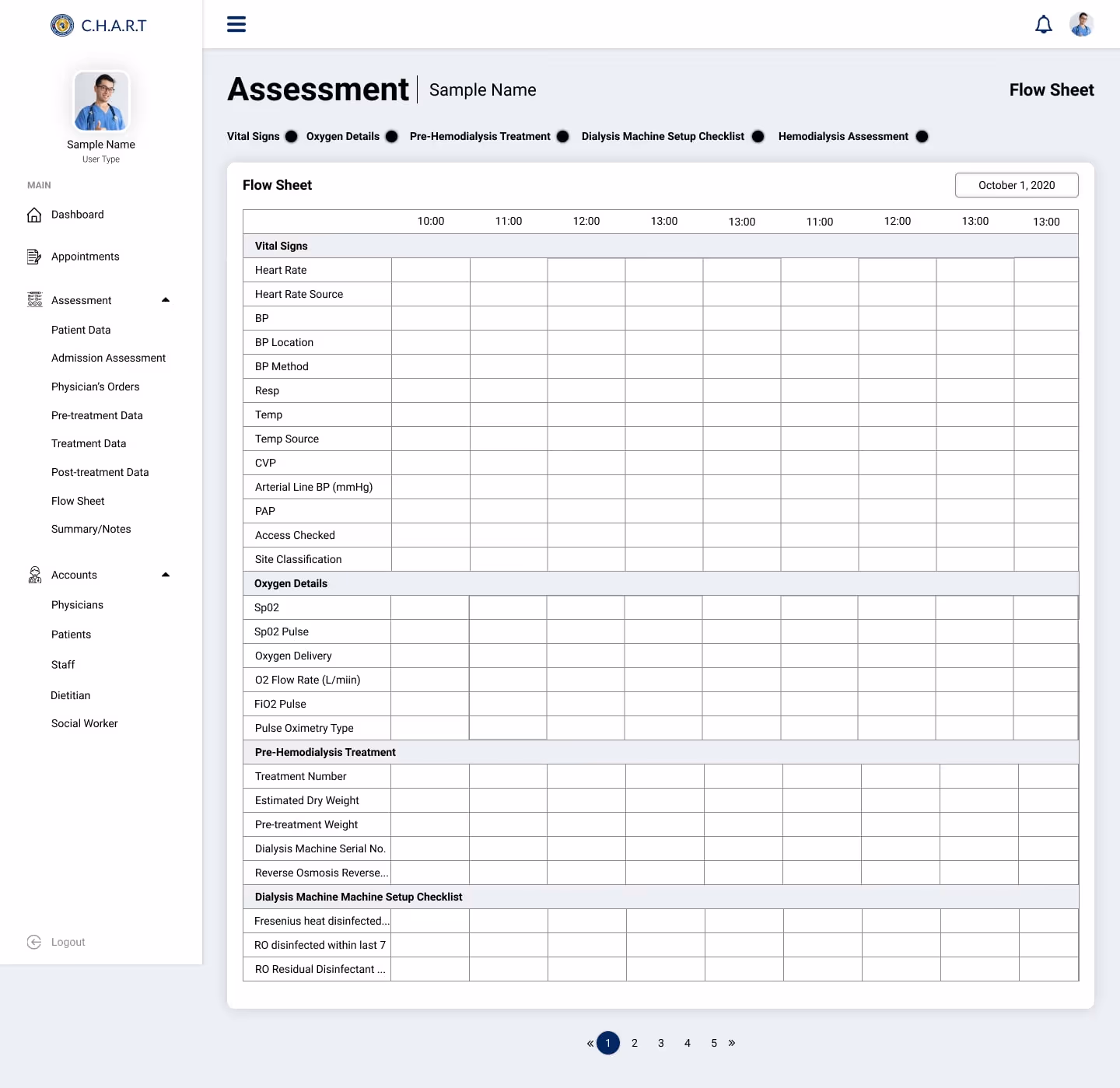
Task: Click the Sp02 Pulse row label
Action: click(282, 631)
